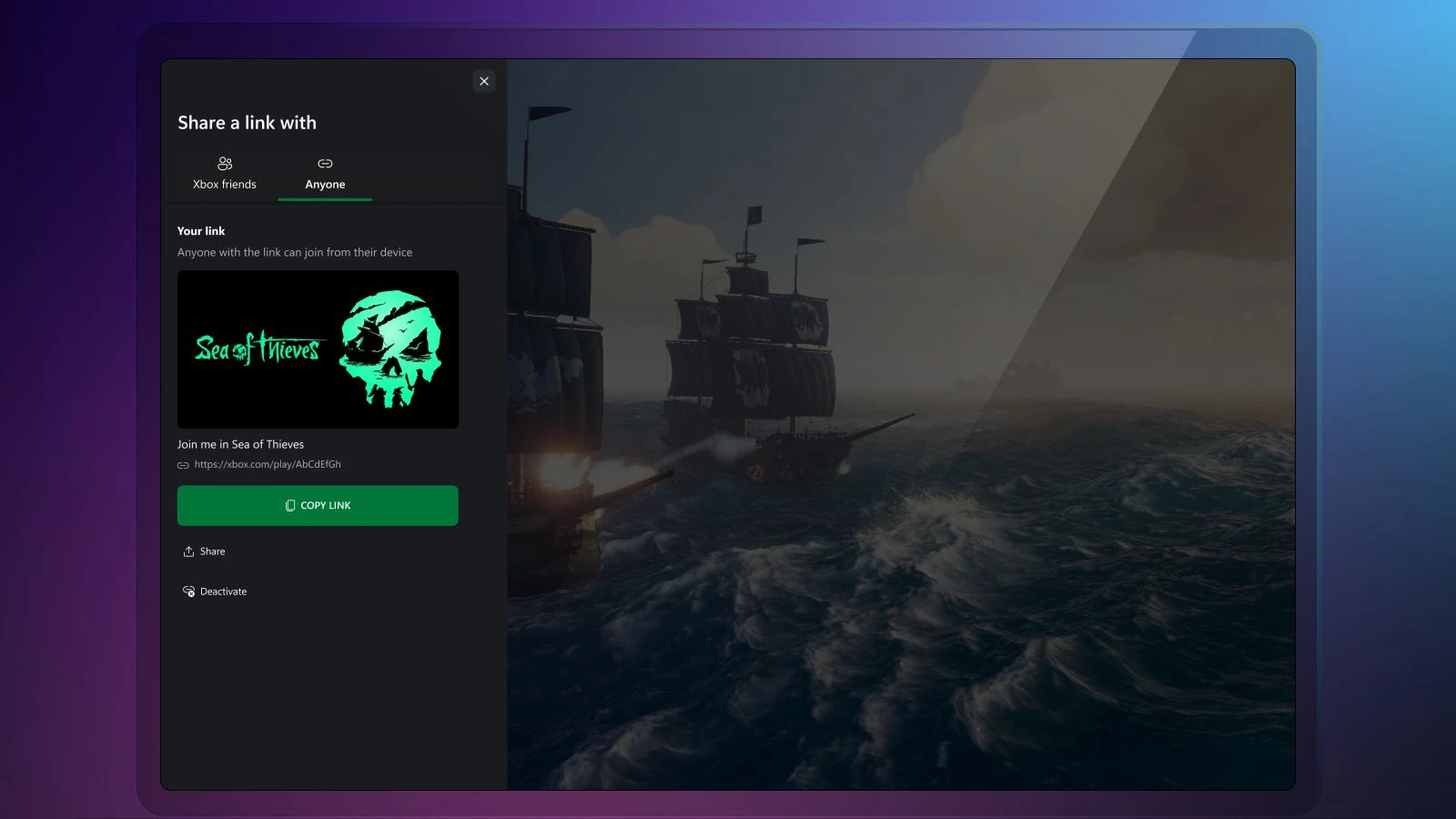This screenshot has width=1456, height=819.
Task: Click the 'Share a link with' title
Action: click(248, 123)
